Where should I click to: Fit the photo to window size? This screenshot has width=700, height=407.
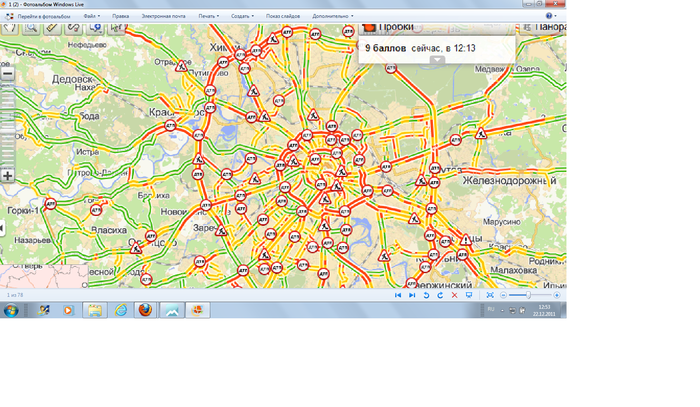[x=490, y=295]
